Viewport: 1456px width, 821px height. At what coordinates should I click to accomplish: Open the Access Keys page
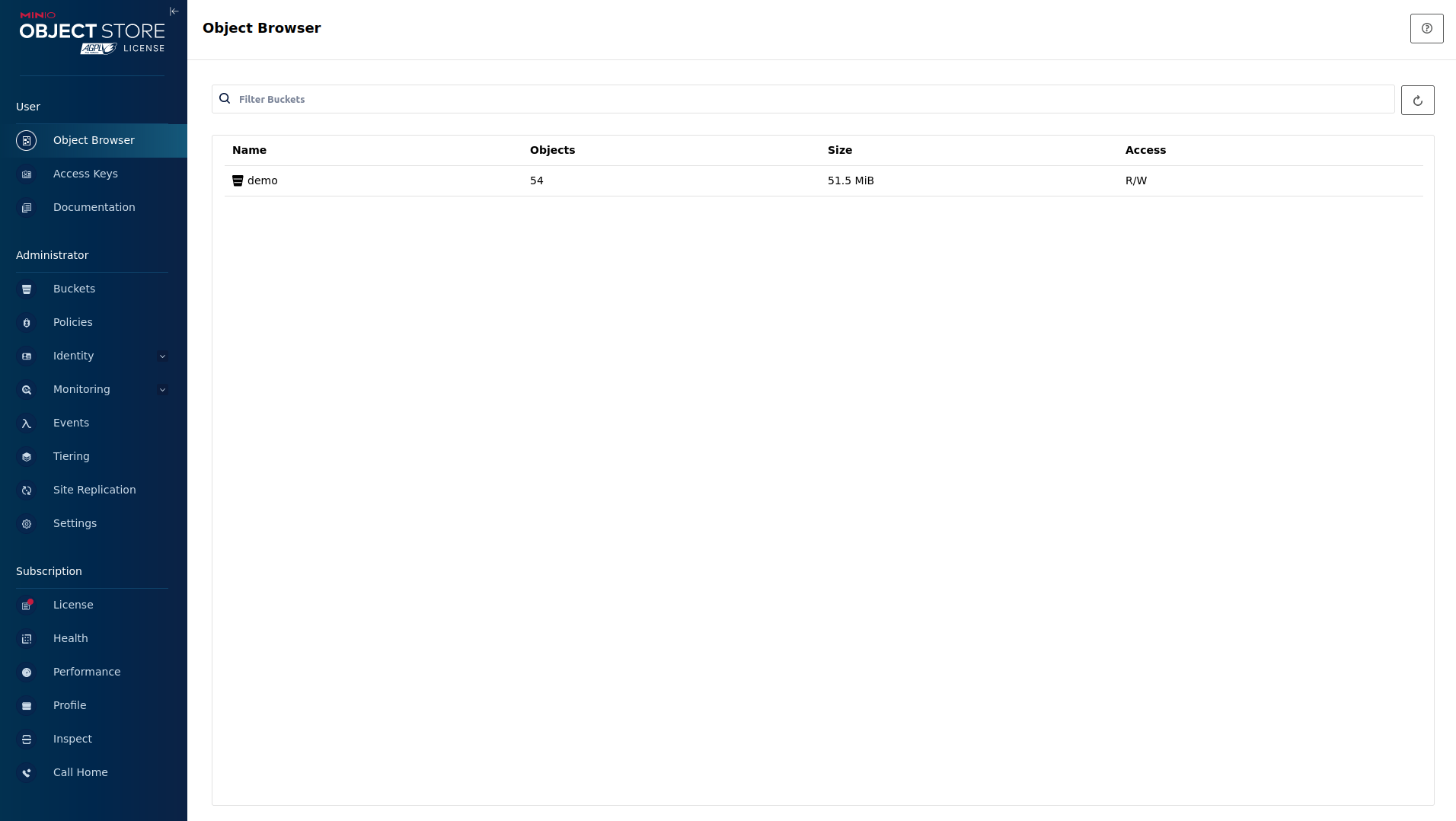pyautogui.click(x=85, y=174)
